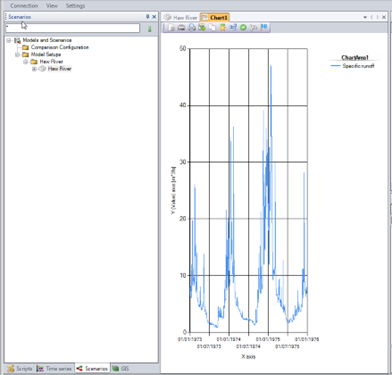Switch to the GIS bottom tab
This screenshot has height=375, width=392.
click(x=120, y=368)
